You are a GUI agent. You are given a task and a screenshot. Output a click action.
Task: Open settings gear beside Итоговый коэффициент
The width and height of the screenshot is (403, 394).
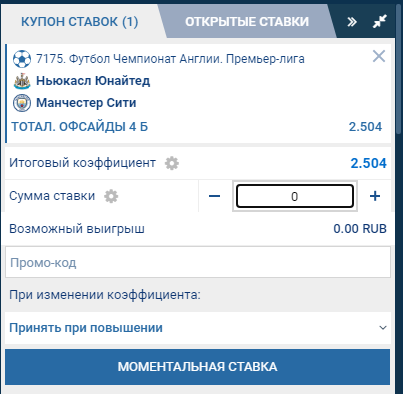[x=172, y=163]
